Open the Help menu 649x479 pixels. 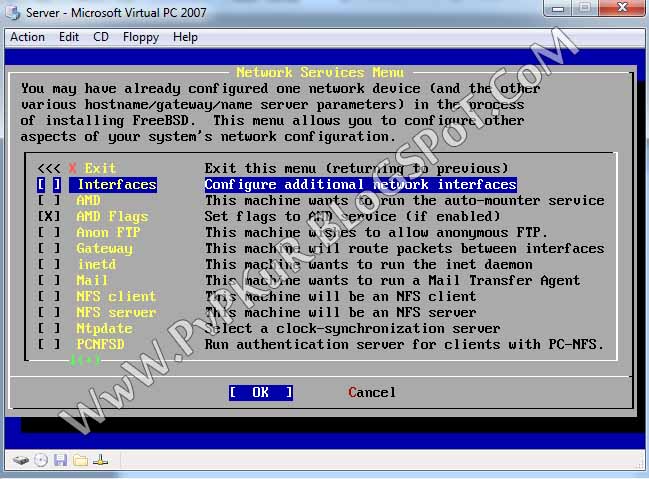pyautogui.click(x=185, y=37)
